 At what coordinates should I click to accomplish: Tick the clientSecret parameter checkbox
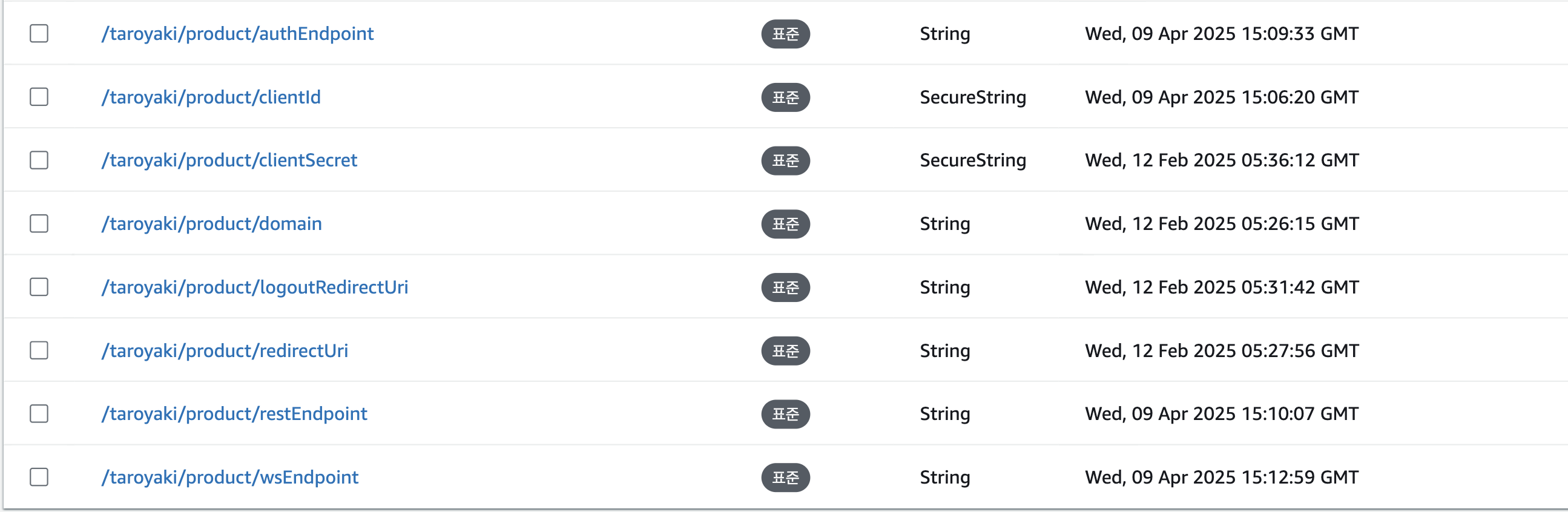39,160
